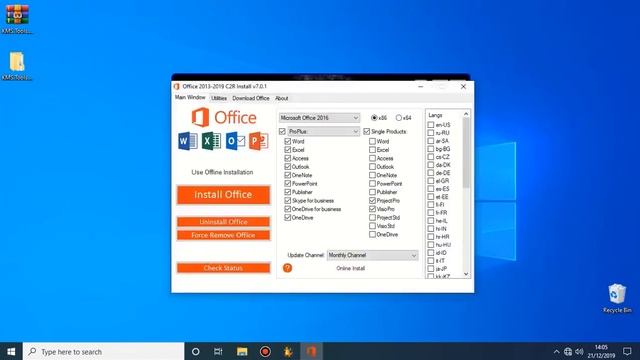Check the fr-FR language checkbox
The height and width of the screenshot is (360, 640).
pos(431,213)
